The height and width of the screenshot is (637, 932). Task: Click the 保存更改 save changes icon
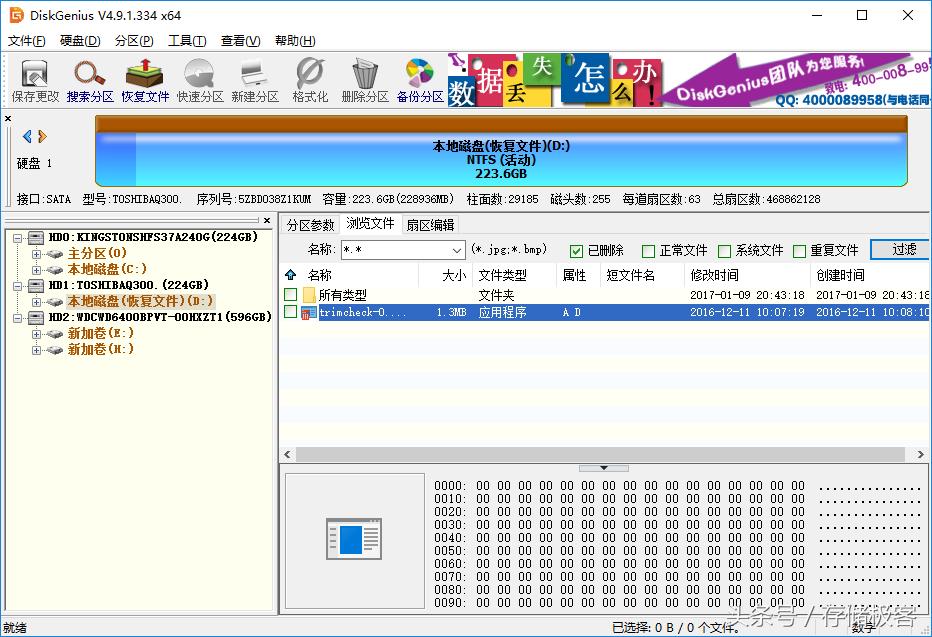coord(35,79)
